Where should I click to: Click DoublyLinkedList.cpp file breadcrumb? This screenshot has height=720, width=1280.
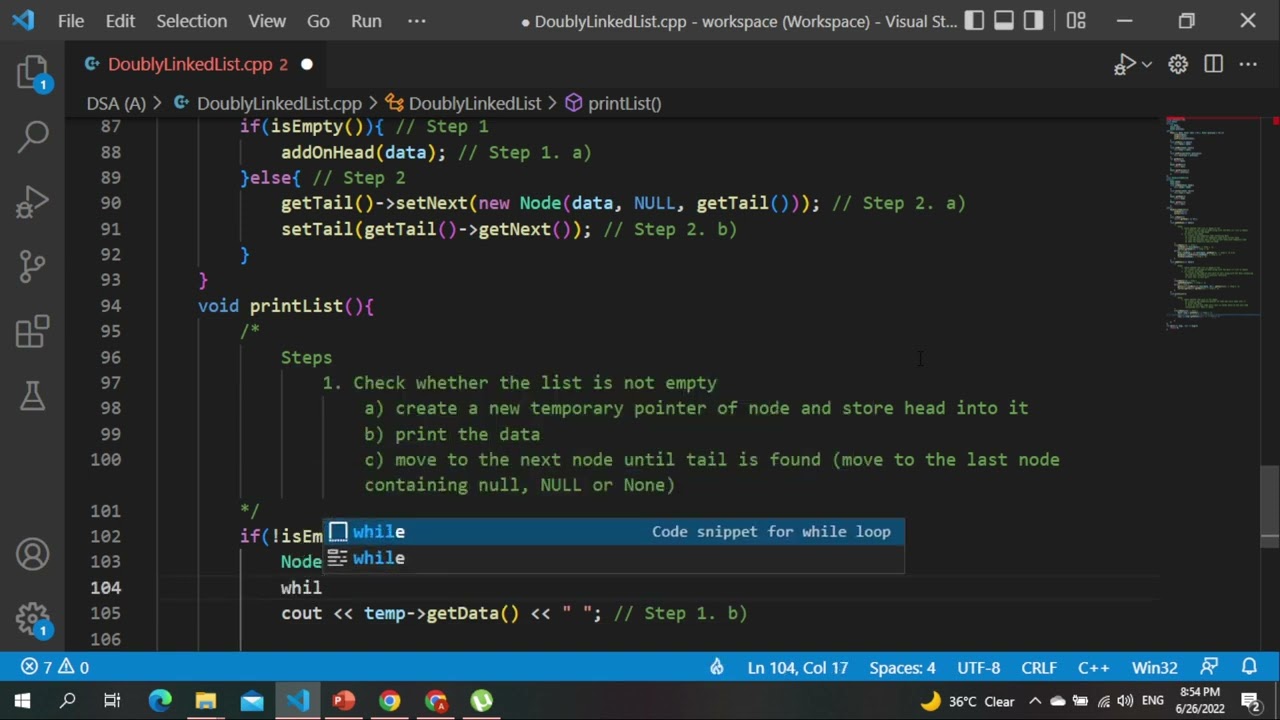[268, 103]
